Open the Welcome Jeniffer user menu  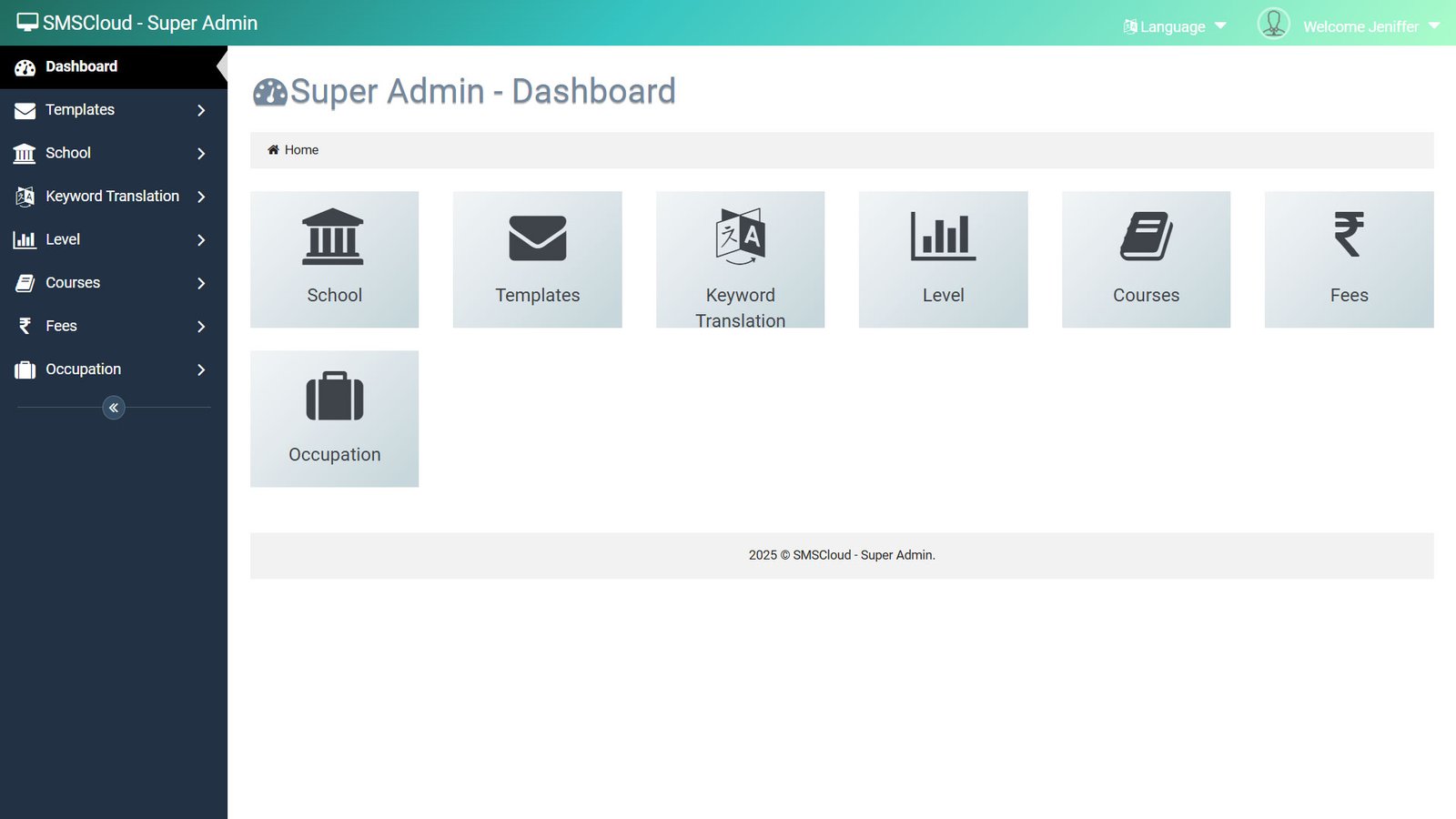(1371, 26)
